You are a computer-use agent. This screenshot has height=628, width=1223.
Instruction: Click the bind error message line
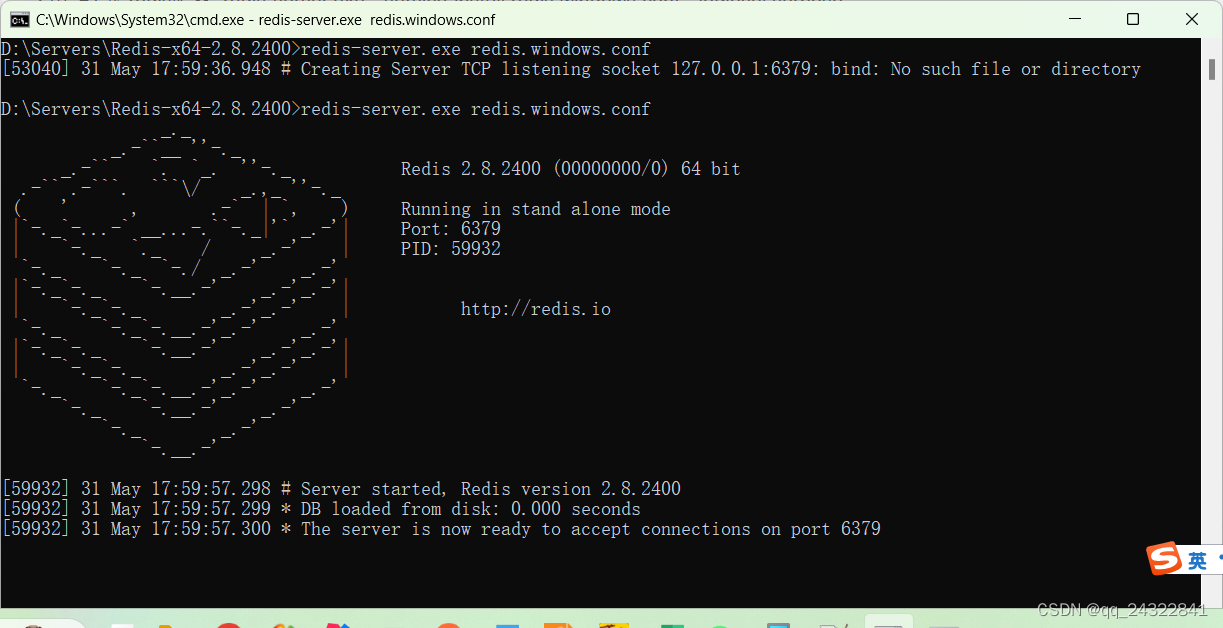570,68
